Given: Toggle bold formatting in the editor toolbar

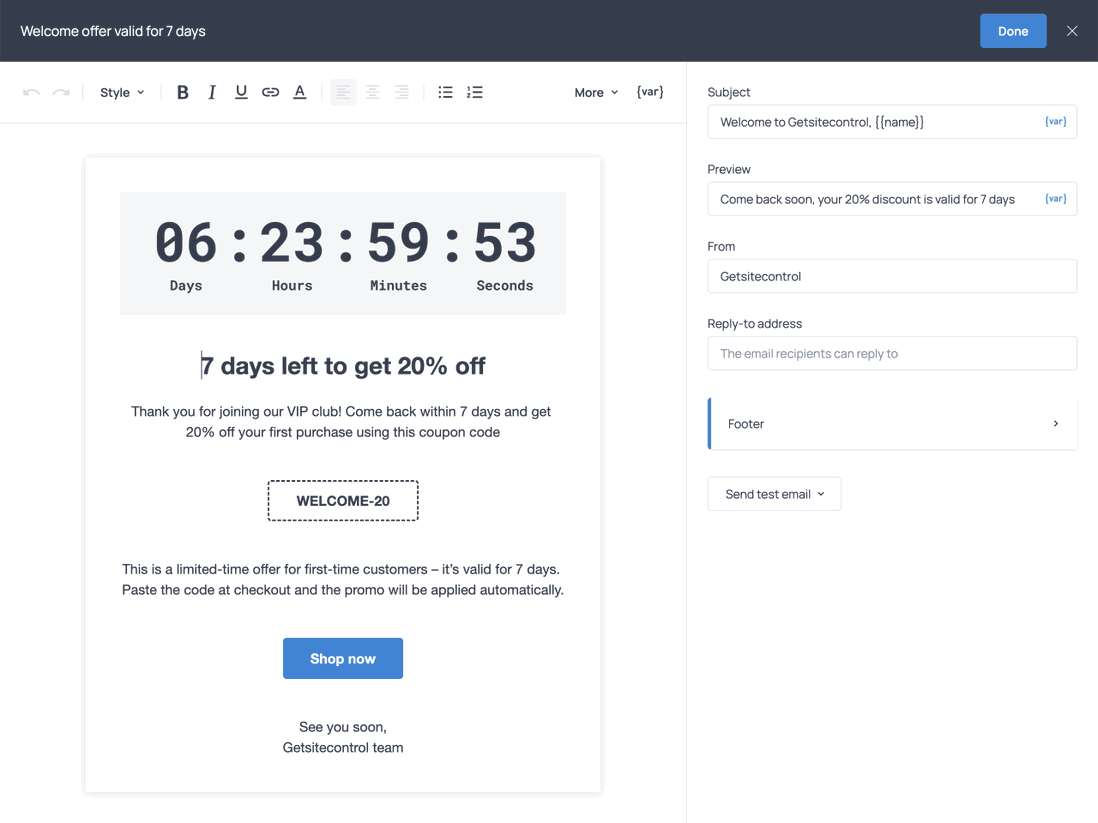Looking at the screenshot, I should point(183,91).
